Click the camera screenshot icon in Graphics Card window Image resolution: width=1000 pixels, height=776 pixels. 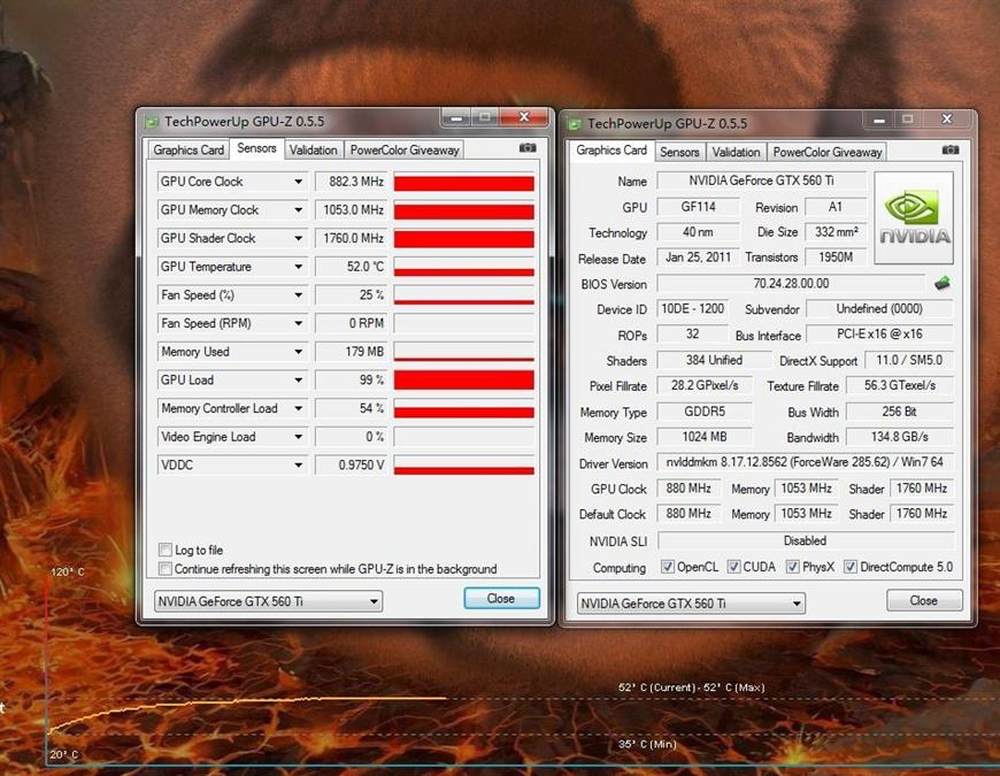tap(950, 150)
